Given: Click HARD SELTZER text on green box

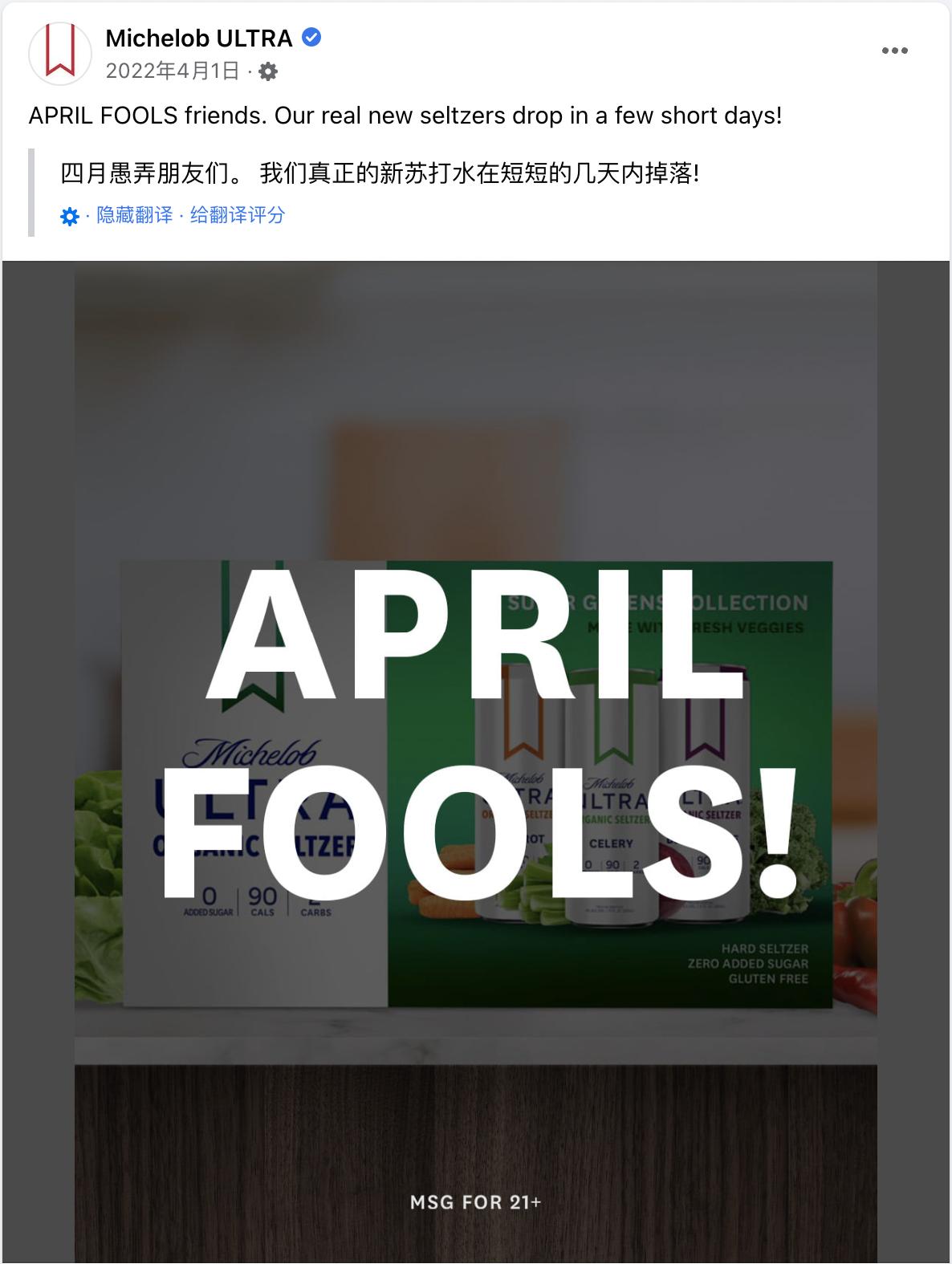Looking at the screenshot, I should pos(765,949).
